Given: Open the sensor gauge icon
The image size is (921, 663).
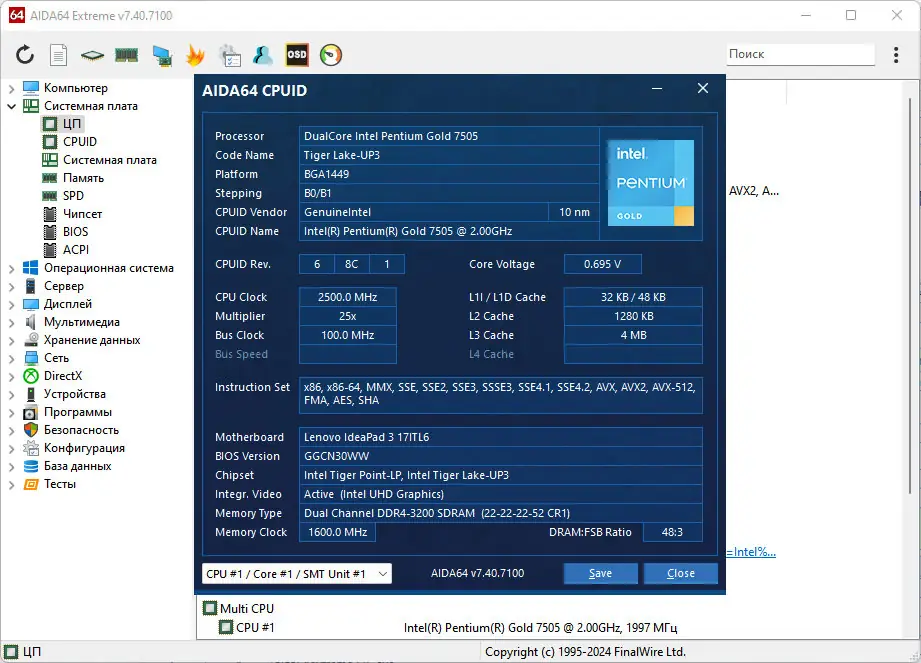Looking at the screenshot, I should point(331,55).
